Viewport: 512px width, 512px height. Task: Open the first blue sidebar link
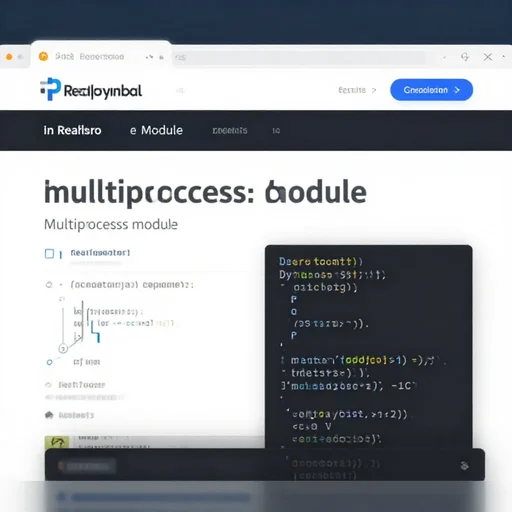point(100,253)
